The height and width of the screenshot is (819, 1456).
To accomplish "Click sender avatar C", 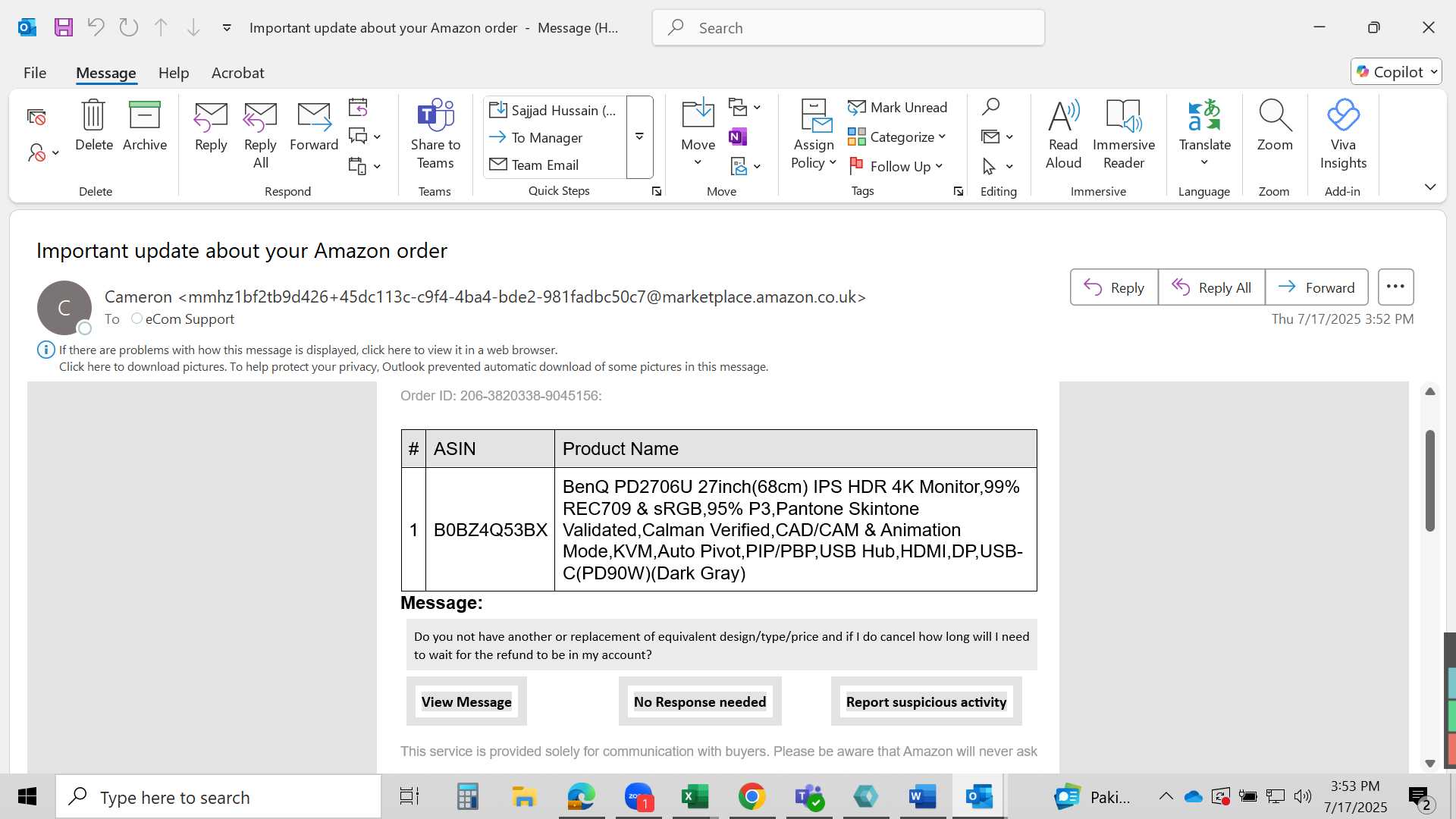I will (x=64, y=308).
